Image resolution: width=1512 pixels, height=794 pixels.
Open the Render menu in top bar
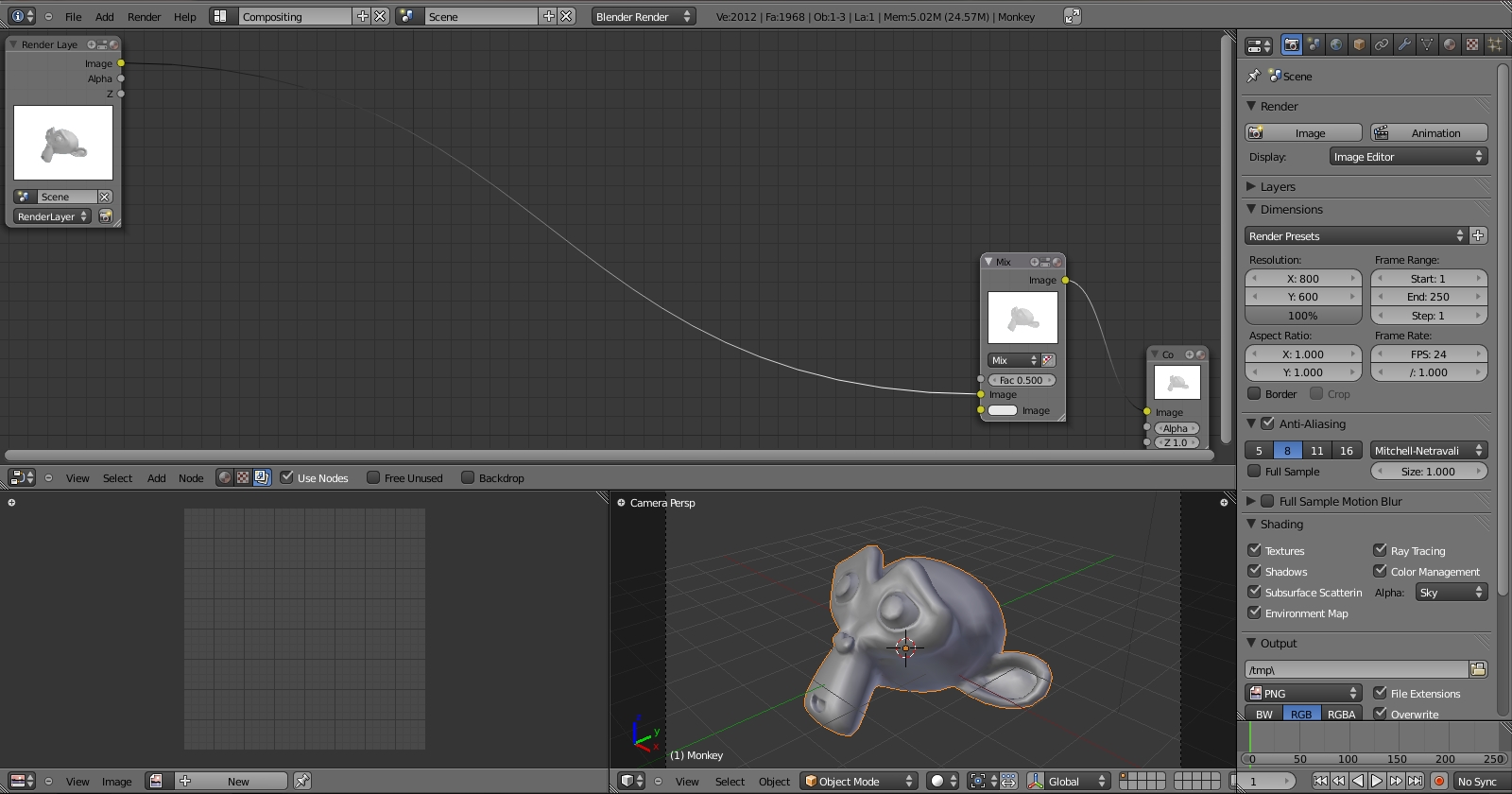144,16
